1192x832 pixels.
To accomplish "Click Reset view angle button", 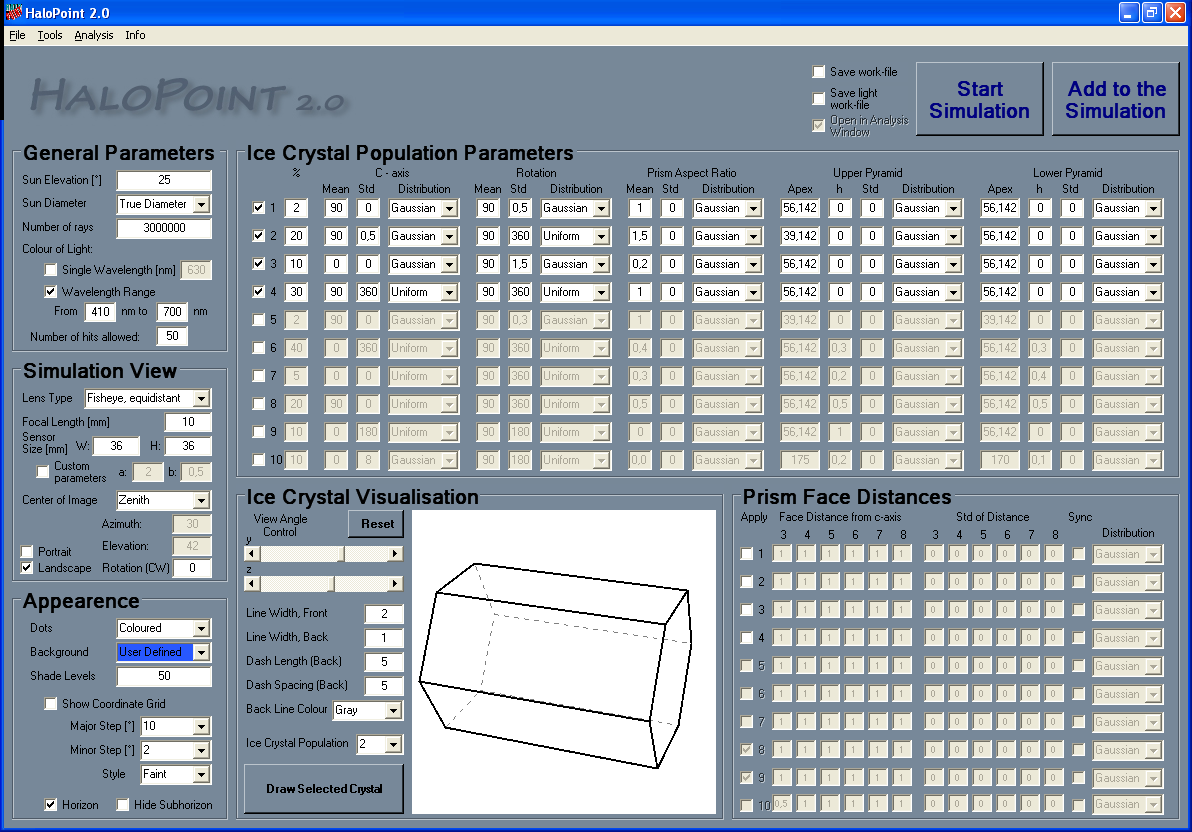I will click(x=377, y=523).
